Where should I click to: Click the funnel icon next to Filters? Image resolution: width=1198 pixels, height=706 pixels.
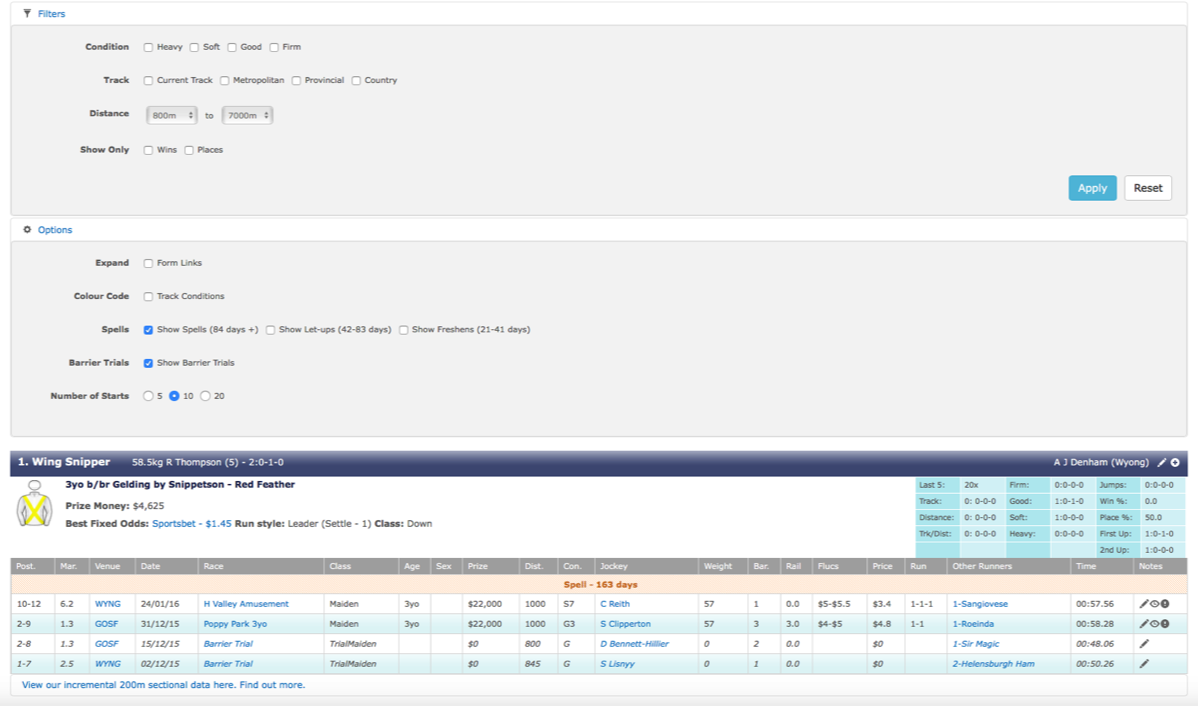coord(27,14)
